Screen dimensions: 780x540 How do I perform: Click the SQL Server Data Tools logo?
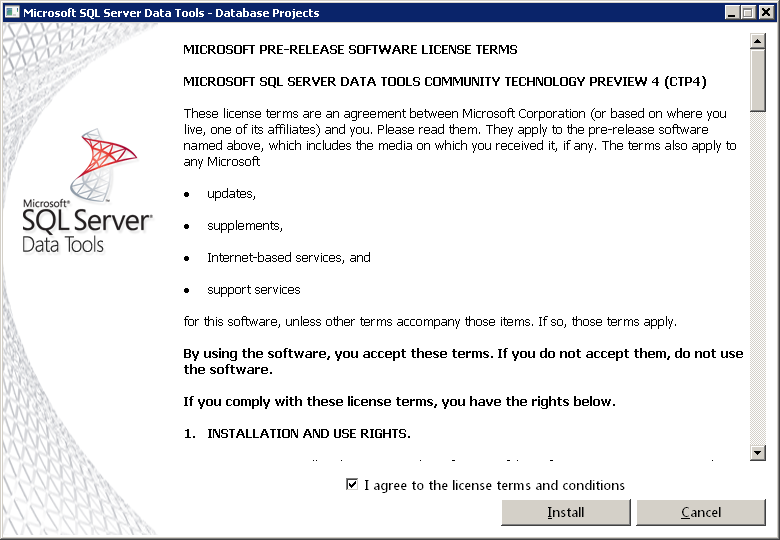(87, 191)
